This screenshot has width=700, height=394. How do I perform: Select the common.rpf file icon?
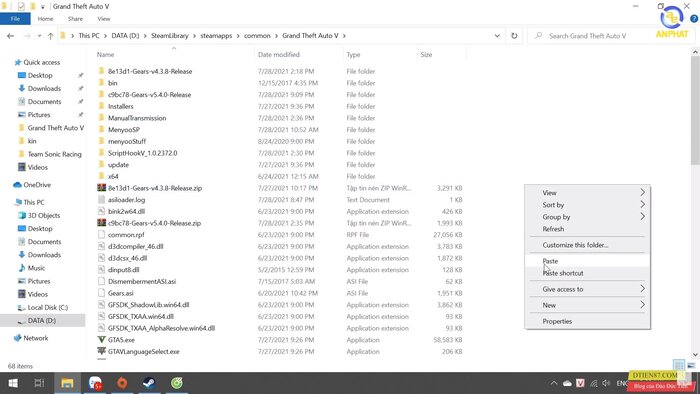[x=101, y=234]
